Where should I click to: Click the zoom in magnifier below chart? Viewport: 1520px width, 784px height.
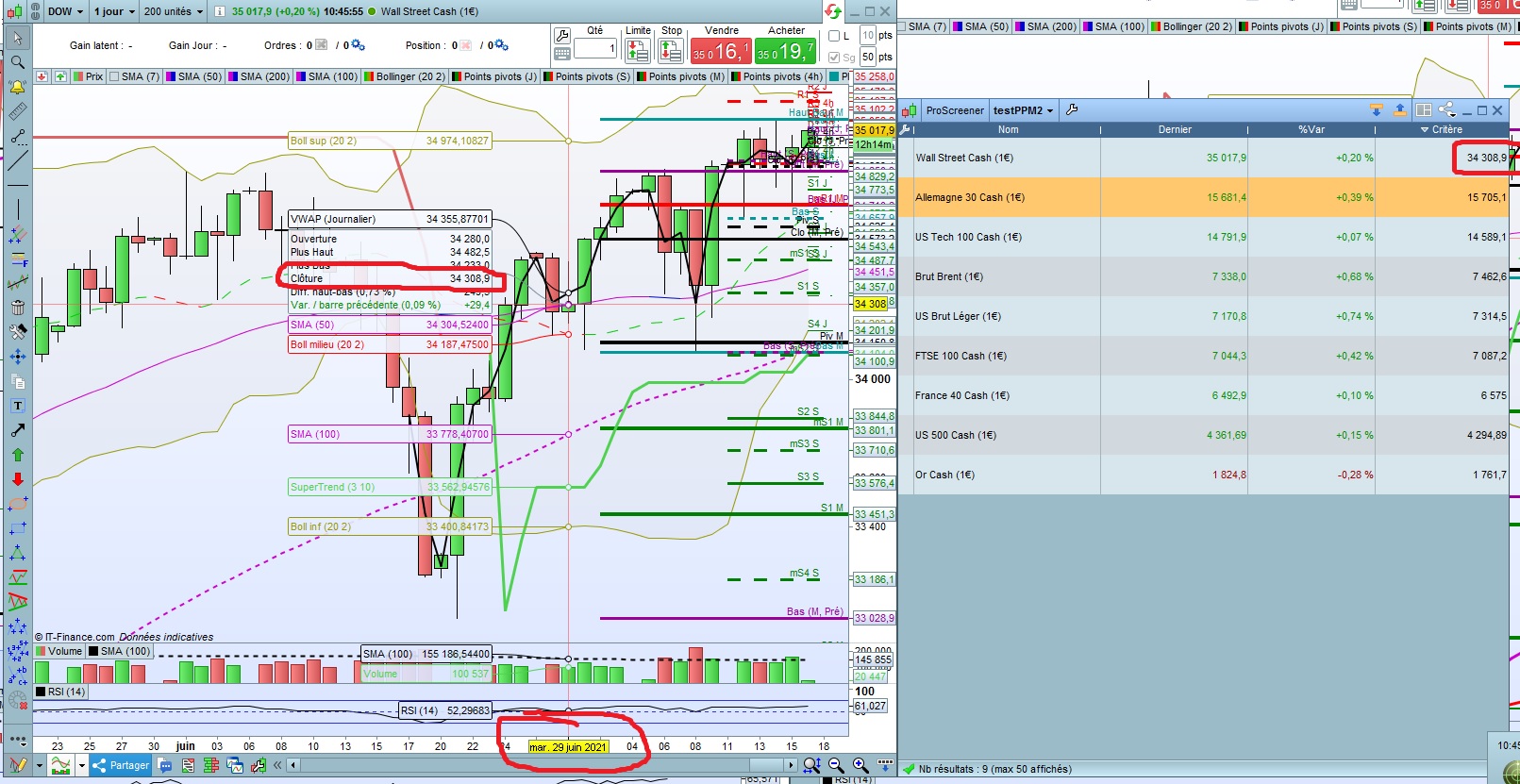point(860,765)
